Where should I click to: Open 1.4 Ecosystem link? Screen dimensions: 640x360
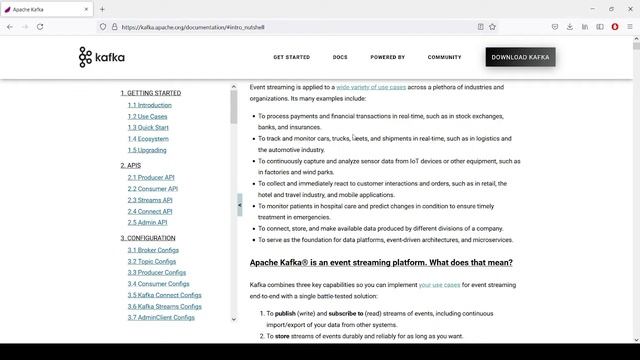click(148, 139)
